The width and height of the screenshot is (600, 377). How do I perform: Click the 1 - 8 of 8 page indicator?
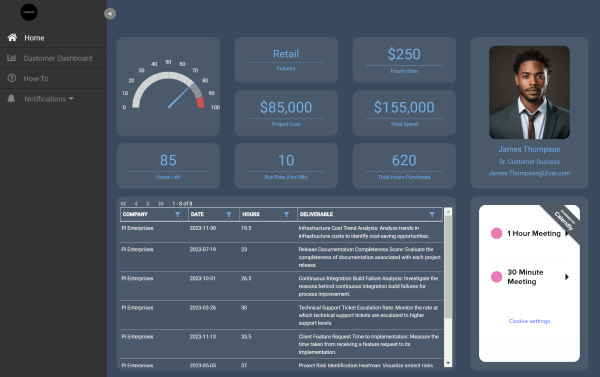182,204
